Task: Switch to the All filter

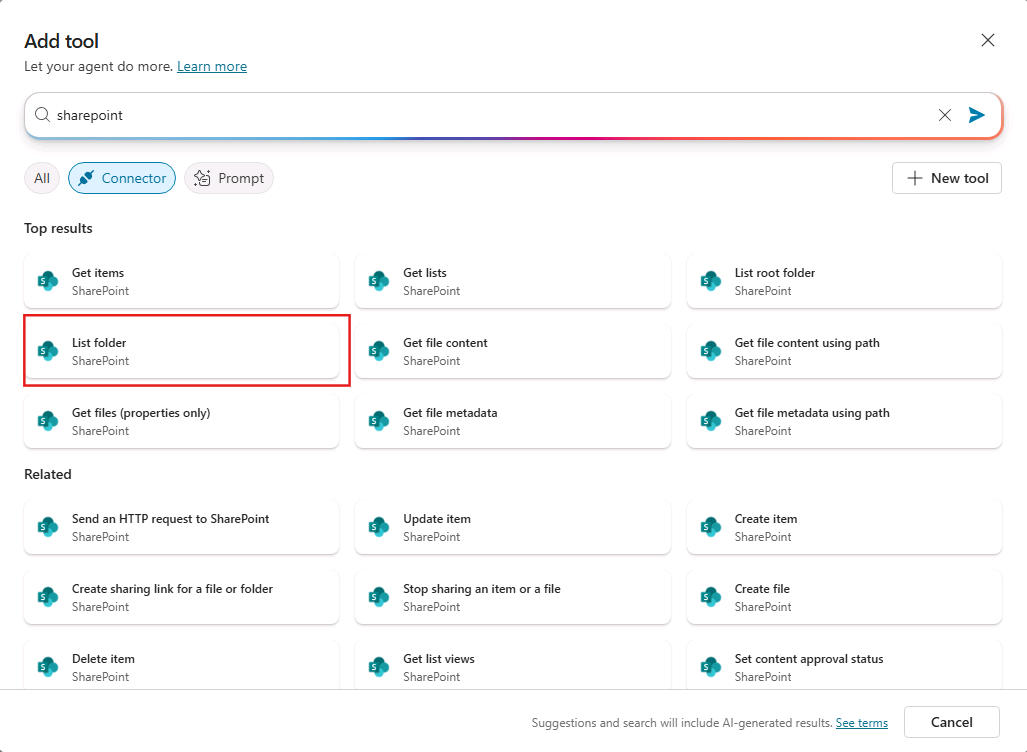Action: point(41,177)
